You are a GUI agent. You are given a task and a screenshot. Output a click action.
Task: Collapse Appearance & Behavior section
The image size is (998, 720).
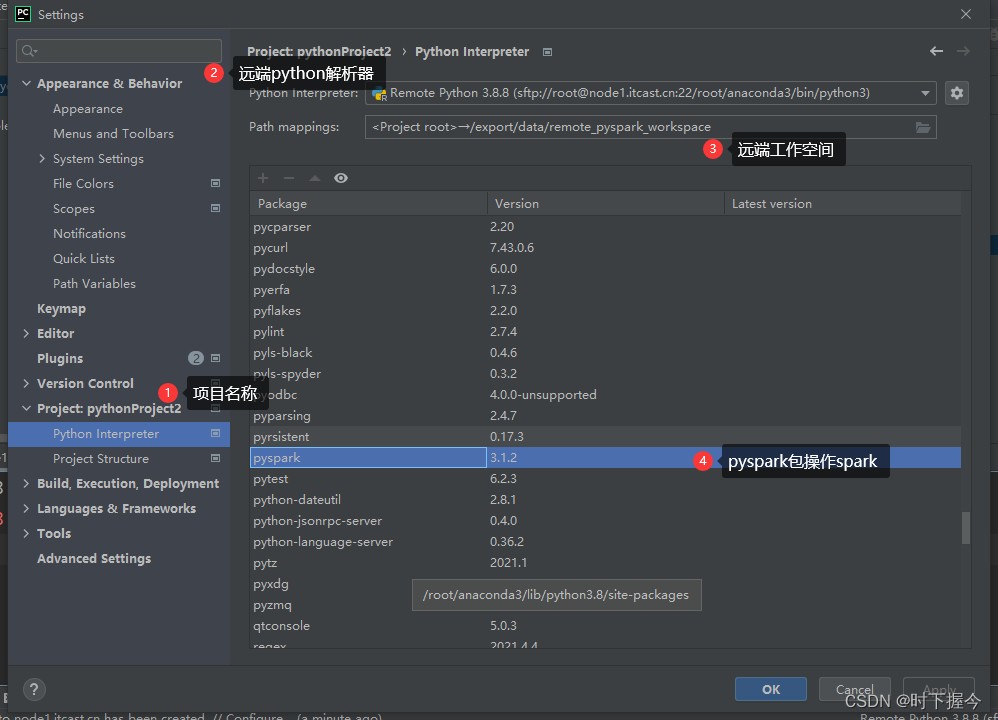(26, 83)
